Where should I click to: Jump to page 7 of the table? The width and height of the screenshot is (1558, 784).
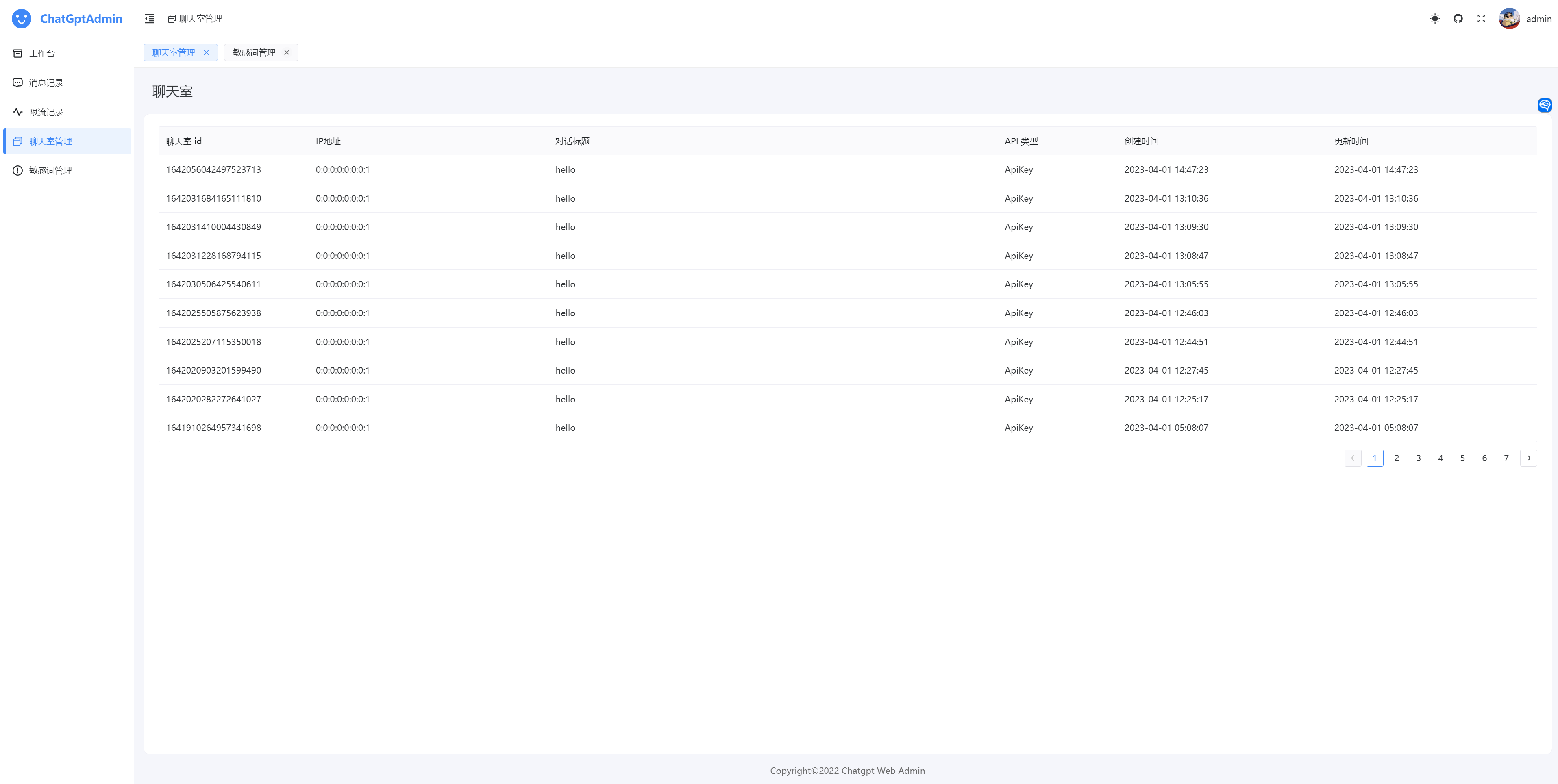point(1506,458)
